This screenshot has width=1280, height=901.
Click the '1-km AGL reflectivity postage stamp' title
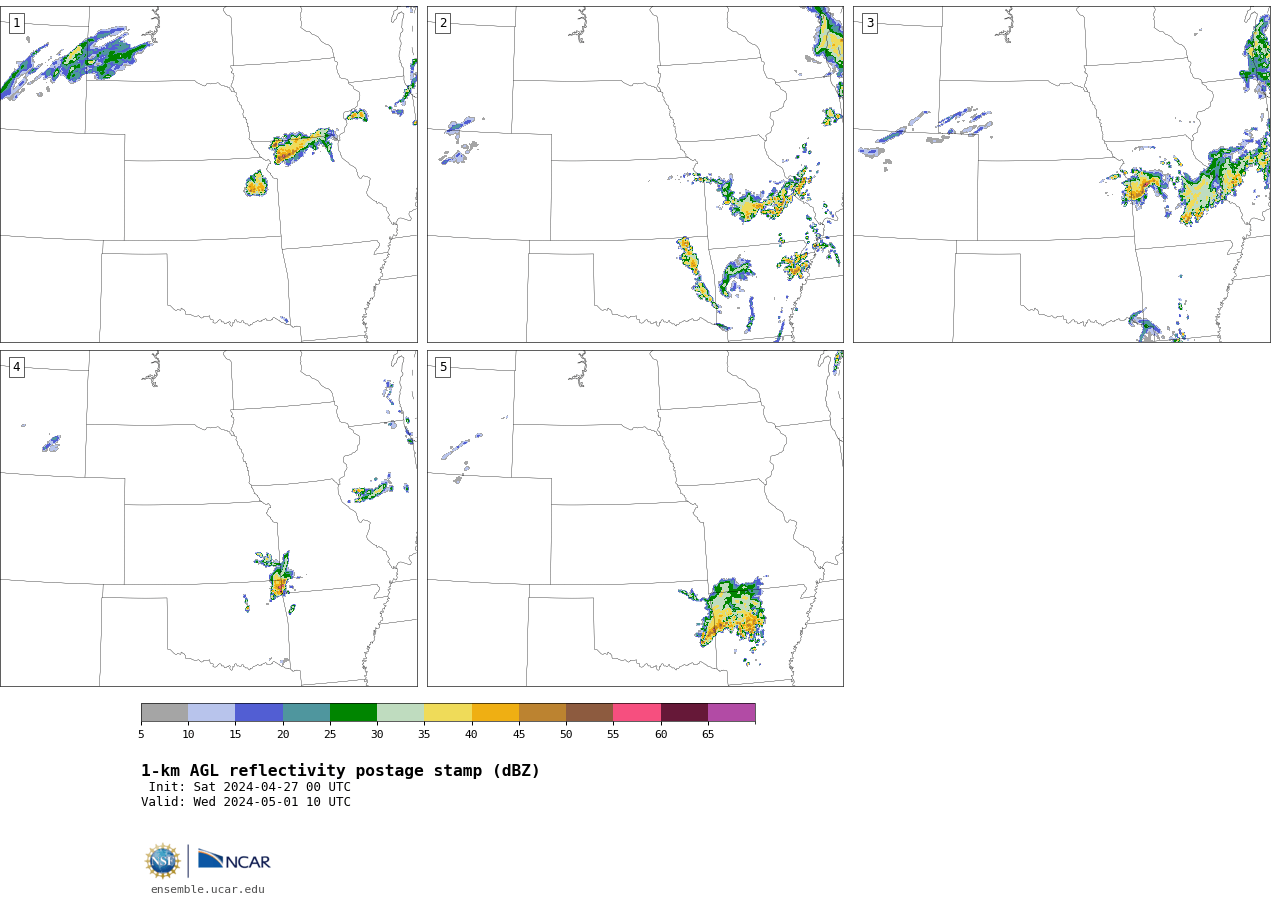click(x=340, y=771)
